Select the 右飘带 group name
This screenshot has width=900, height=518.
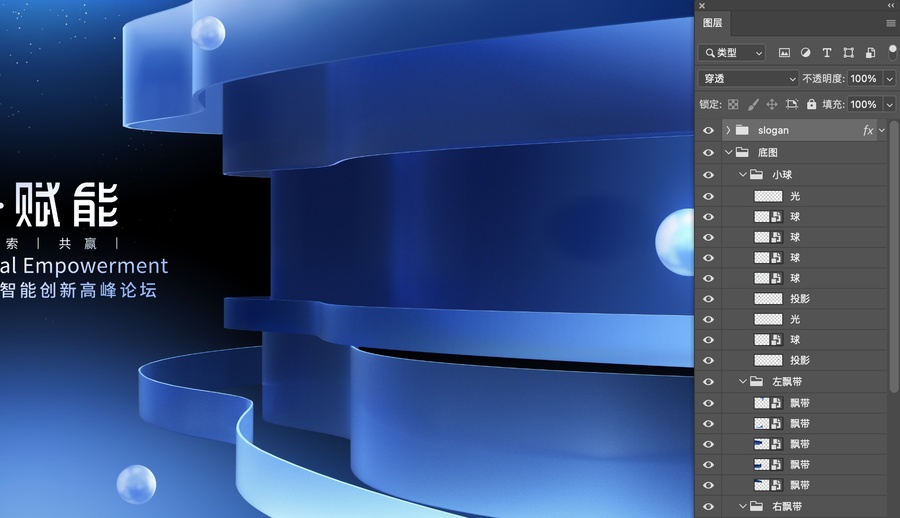tap(787, 506)
